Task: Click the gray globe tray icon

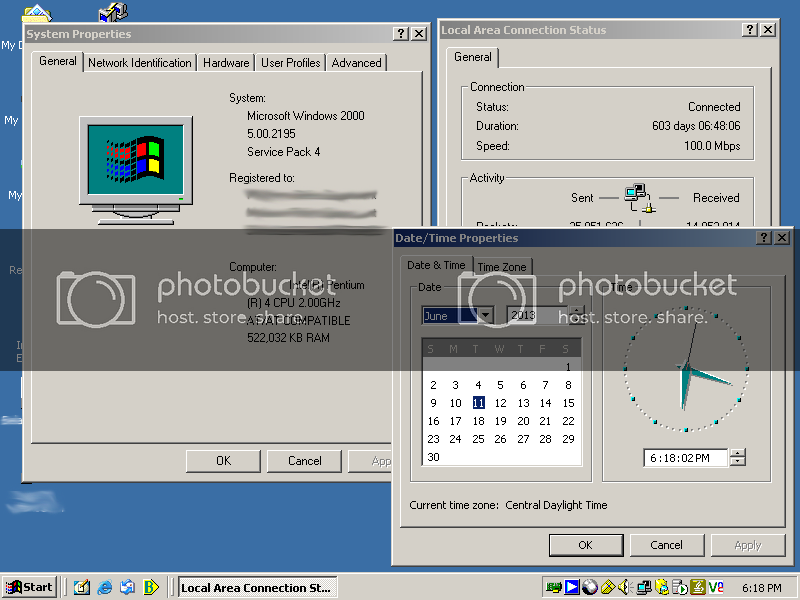Action: point(590,588)
